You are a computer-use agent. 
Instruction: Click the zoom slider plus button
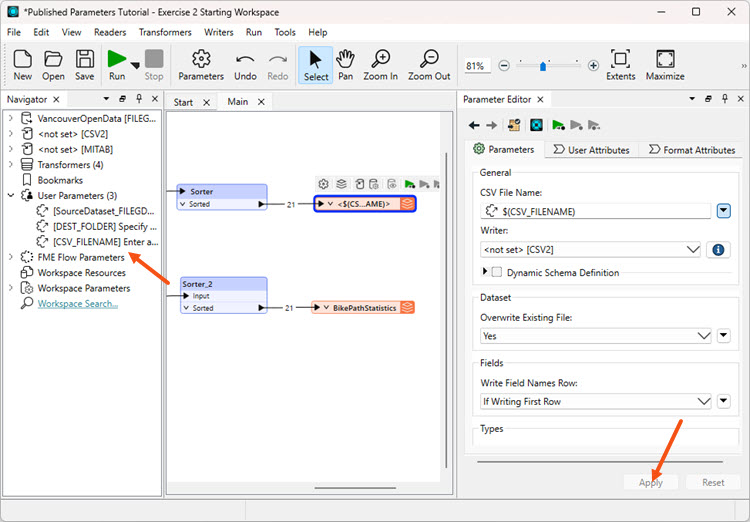(593, 66)
